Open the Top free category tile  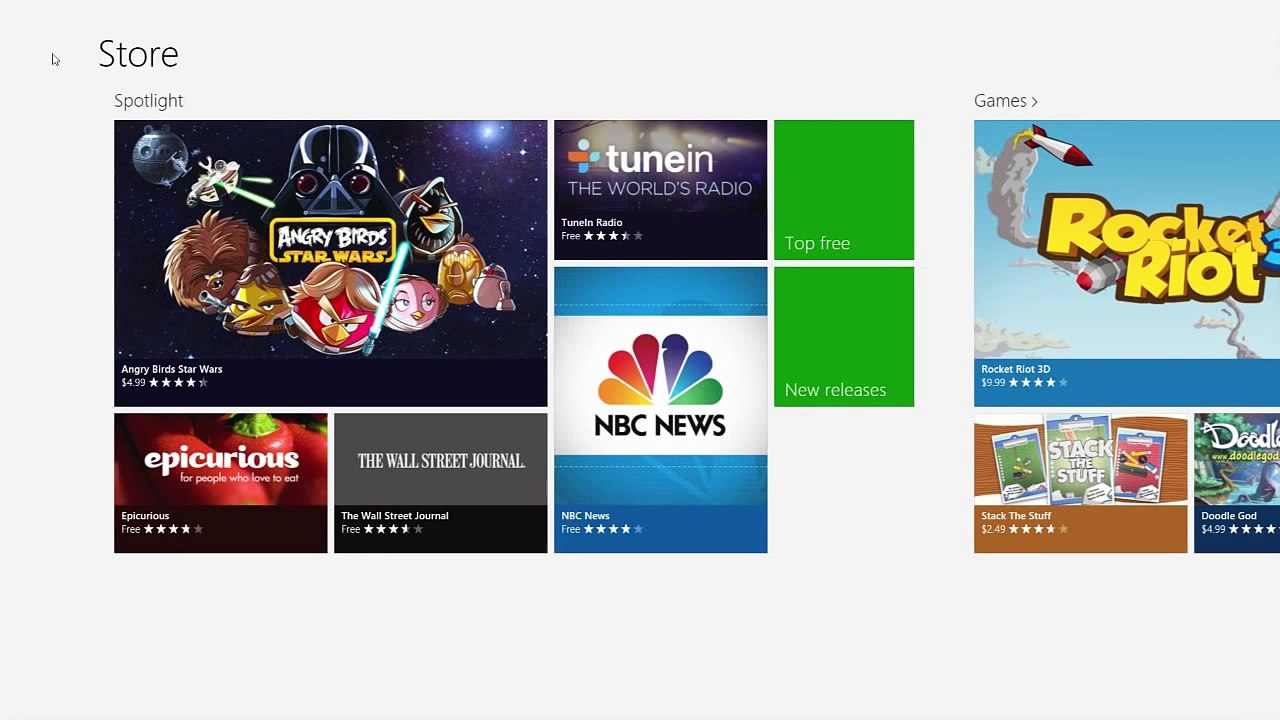coord(844,190)
